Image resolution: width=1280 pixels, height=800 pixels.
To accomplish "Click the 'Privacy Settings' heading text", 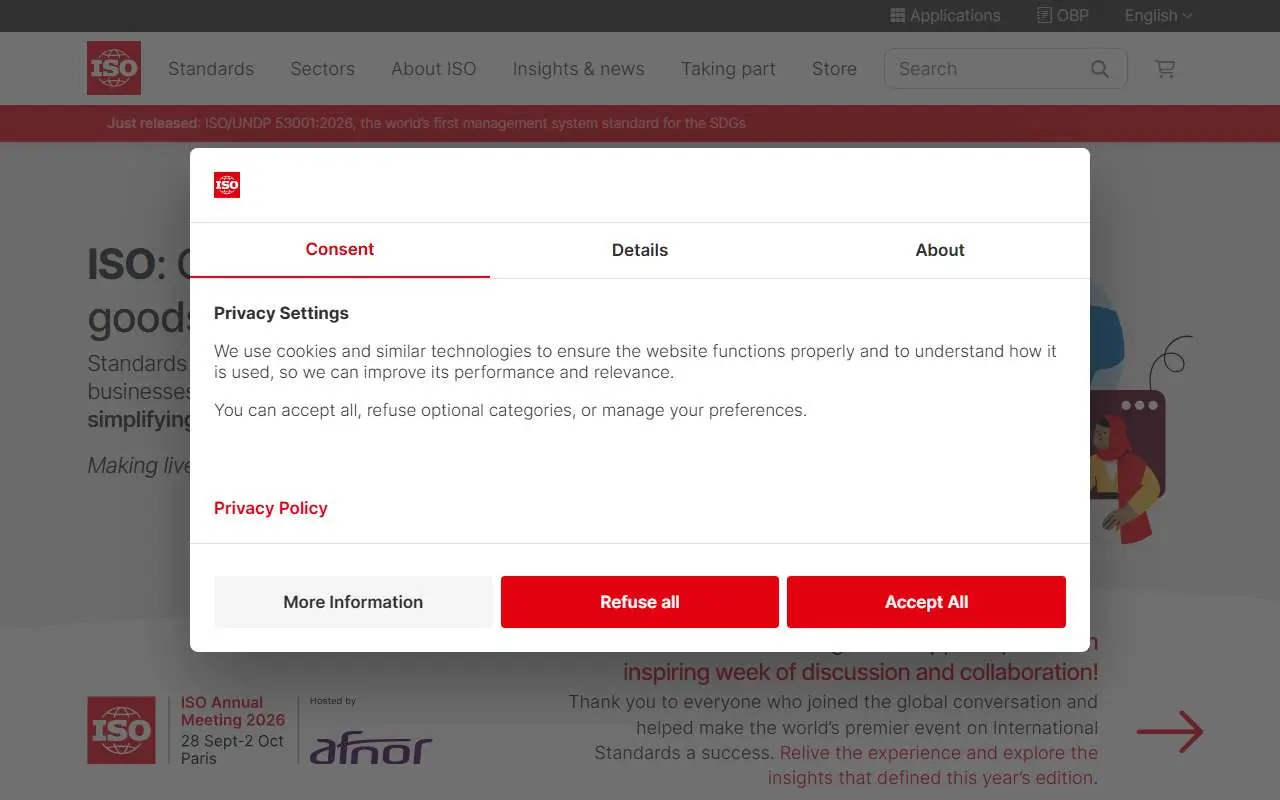I will coord(281,313).
